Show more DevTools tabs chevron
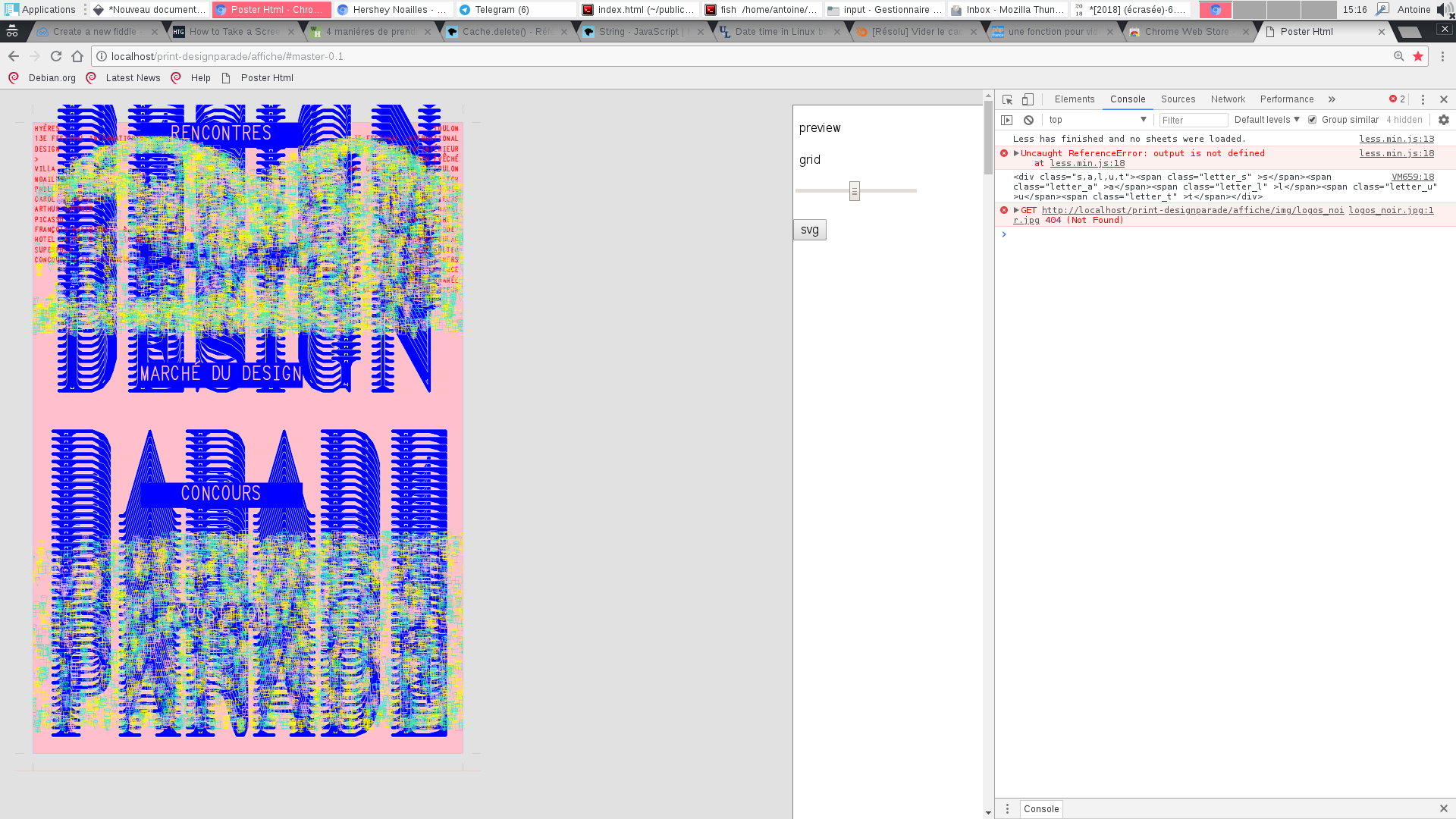 click(1332, 99)
